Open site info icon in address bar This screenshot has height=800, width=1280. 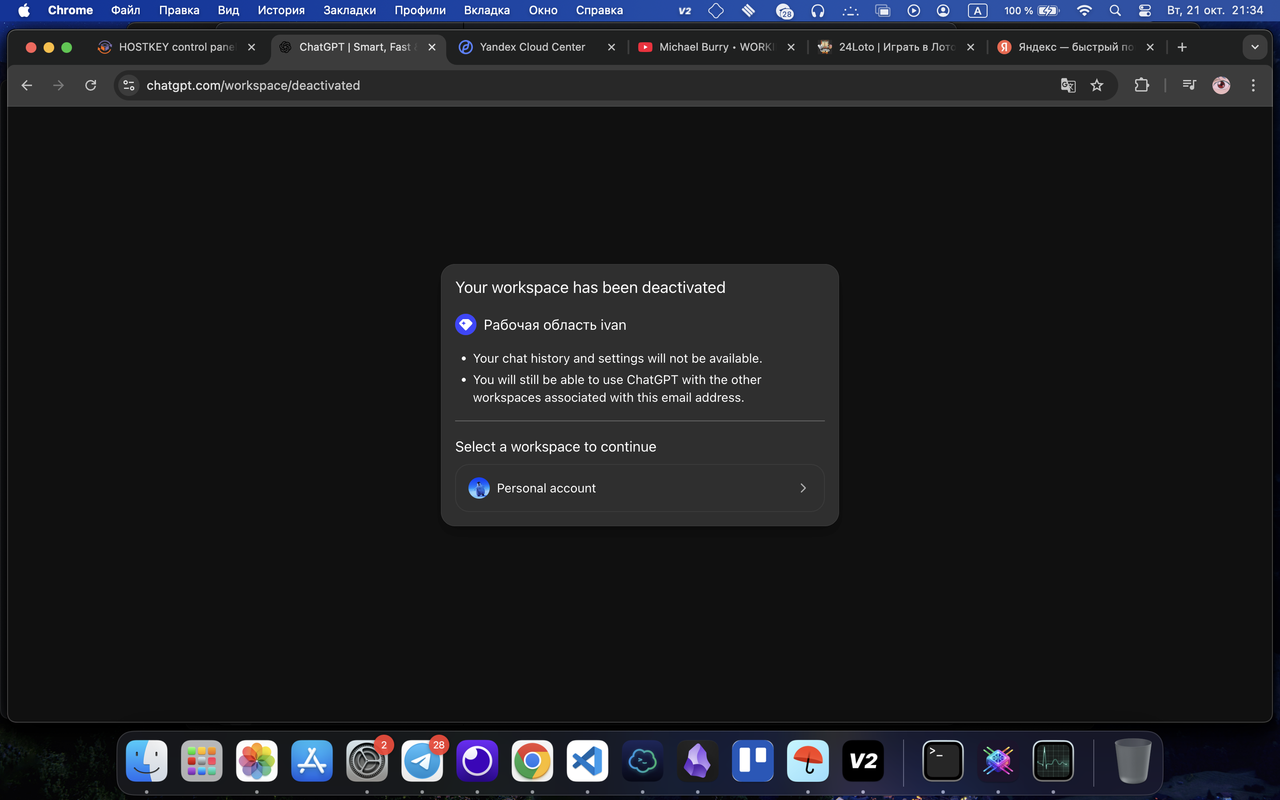tap(128, 85)
